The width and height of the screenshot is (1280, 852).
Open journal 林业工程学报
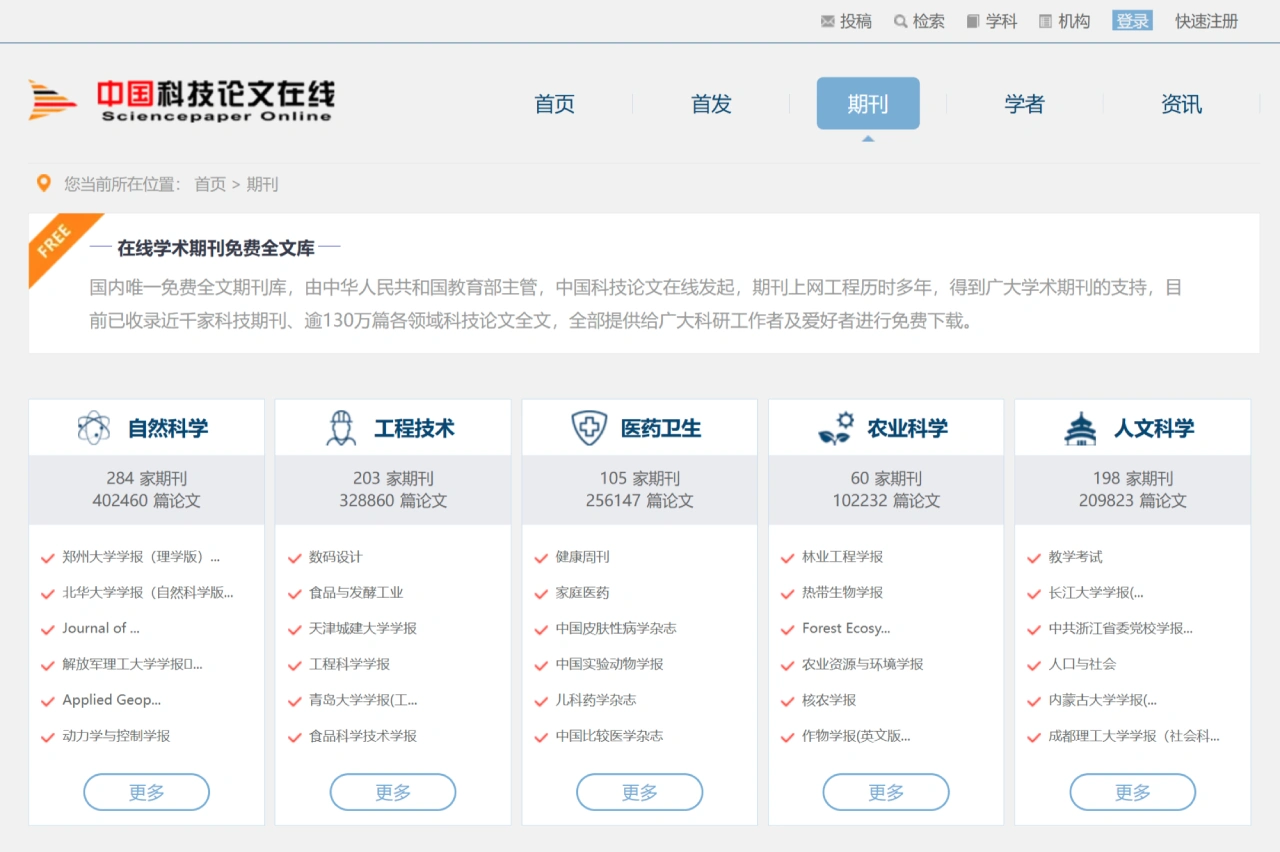(842, 557)
